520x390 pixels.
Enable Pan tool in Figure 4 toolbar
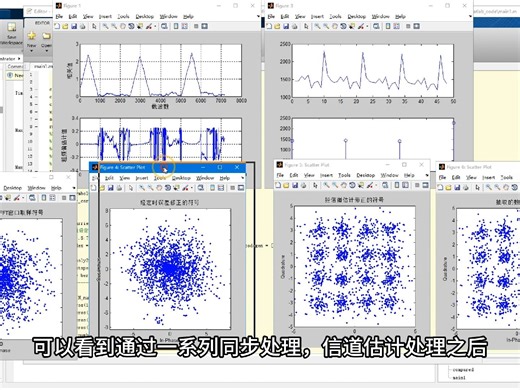point(159,188)
